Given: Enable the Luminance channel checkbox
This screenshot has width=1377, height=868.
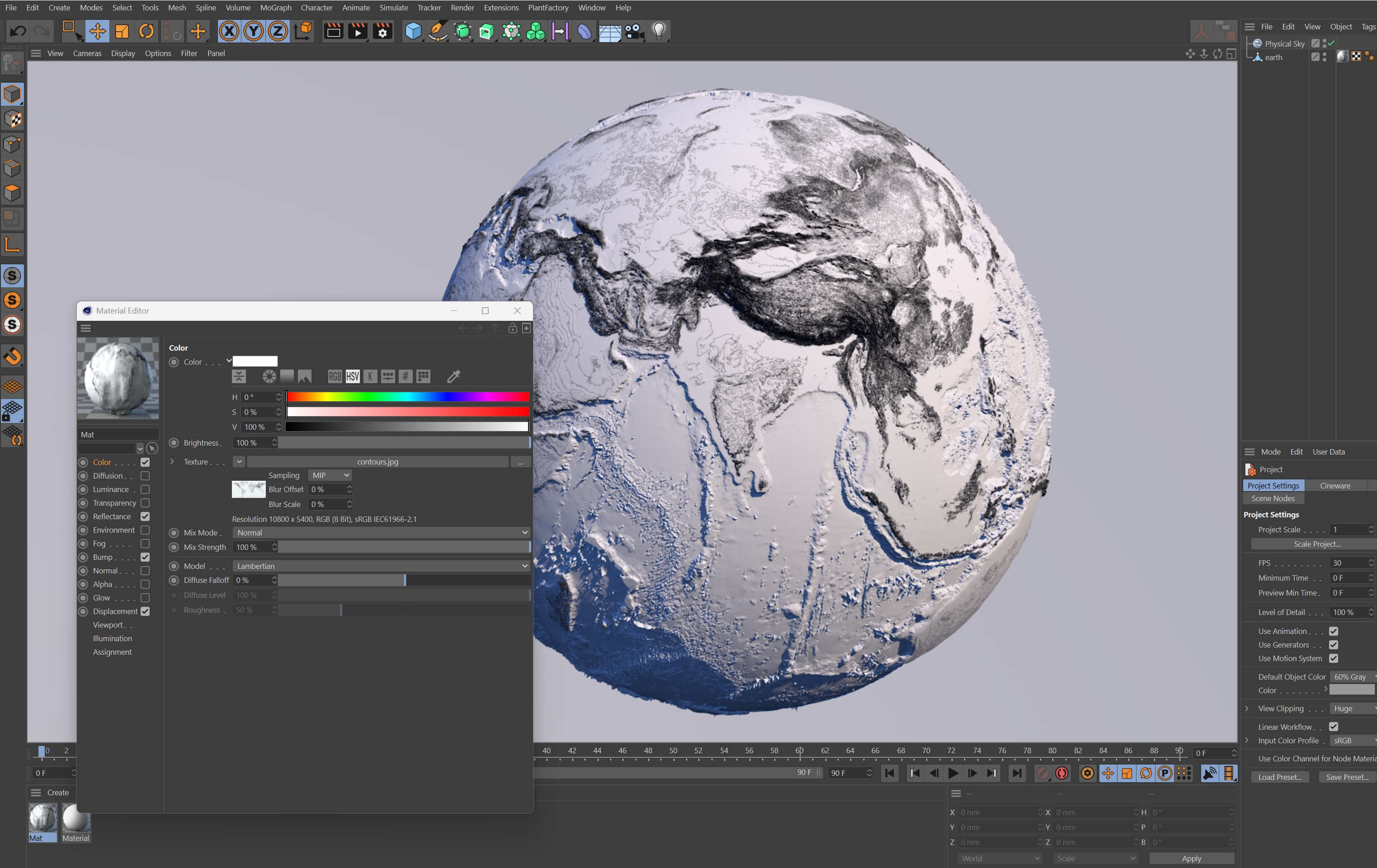Looking at the screenshot, I should pos(145,489).
